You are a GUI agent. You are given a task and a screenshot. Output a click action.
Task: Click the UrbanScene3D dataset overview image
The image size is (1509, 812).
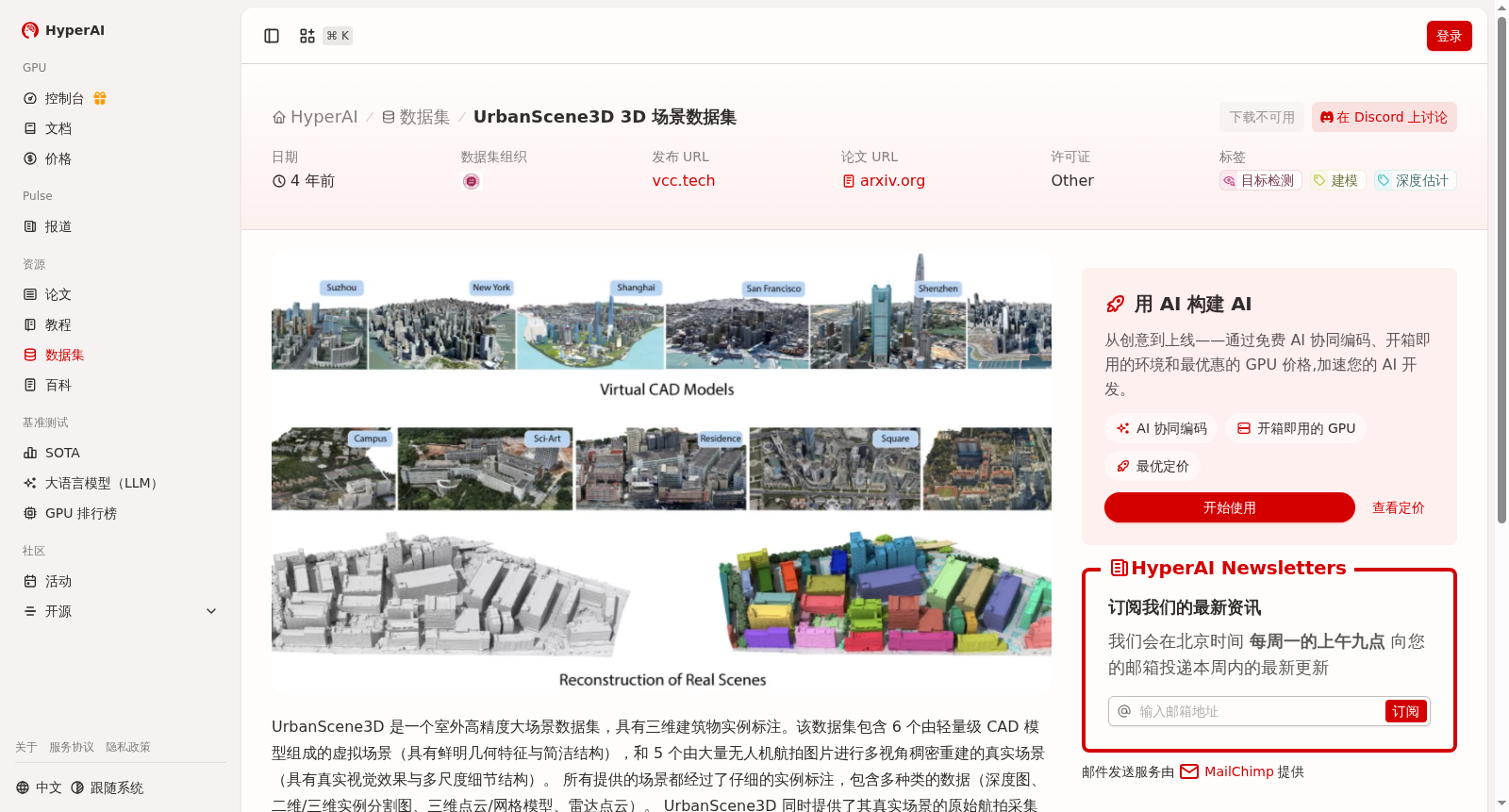pos(661,472)
